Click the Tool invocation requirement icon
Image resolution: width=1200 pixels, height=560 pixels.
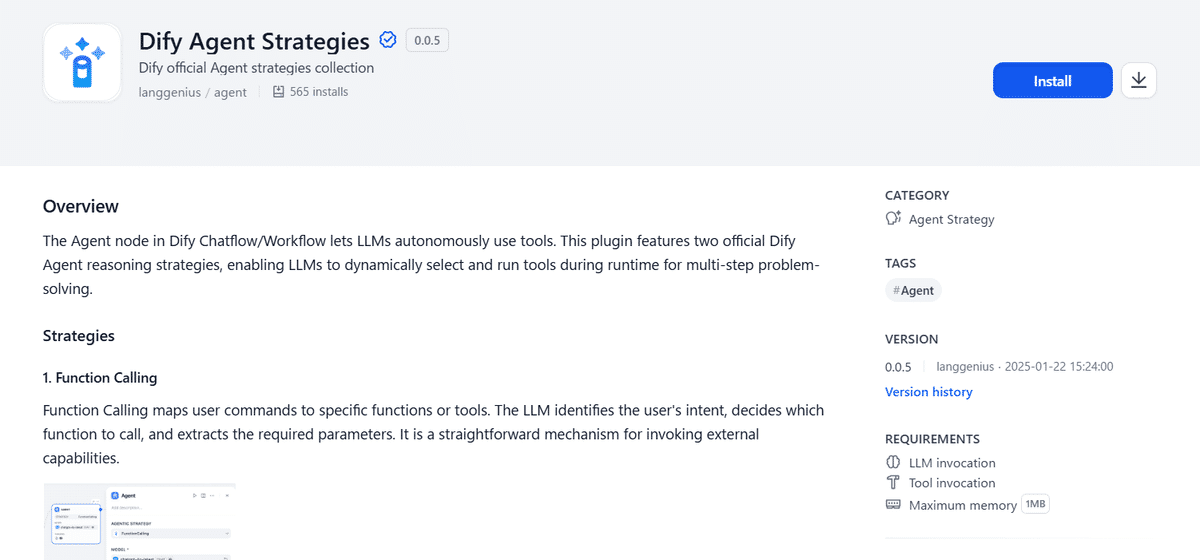pyautogui.click(x=893, y=483)
